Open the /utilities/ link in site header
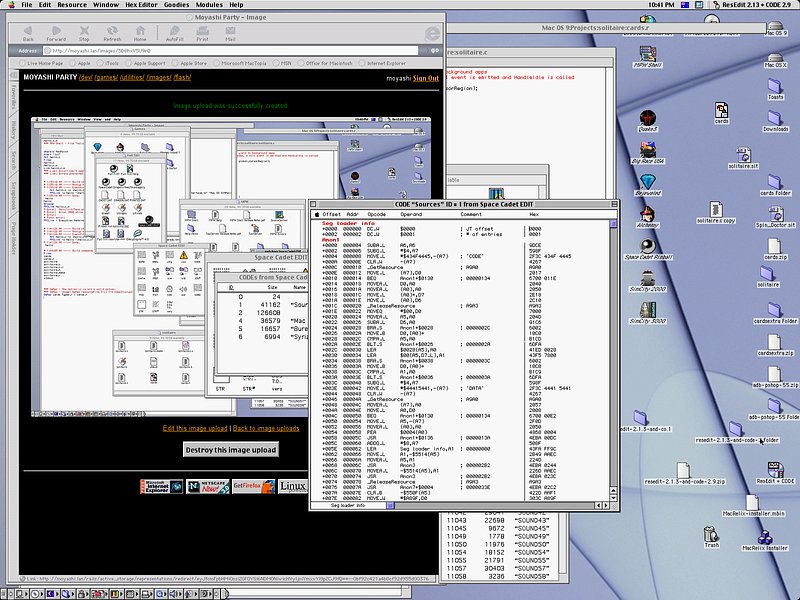Viewport: 800px width, 600px height. pos(132,78)
